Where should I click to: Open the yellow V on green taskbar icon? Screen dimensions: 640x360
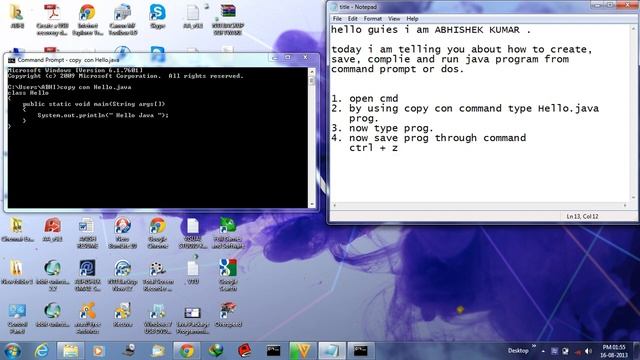[302, 350]
